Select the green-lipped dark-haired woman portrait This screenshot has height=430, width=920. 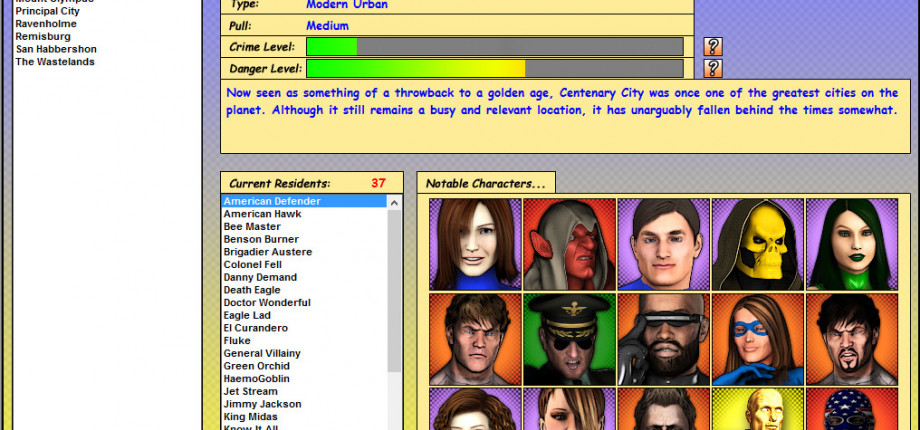(852, 244)
